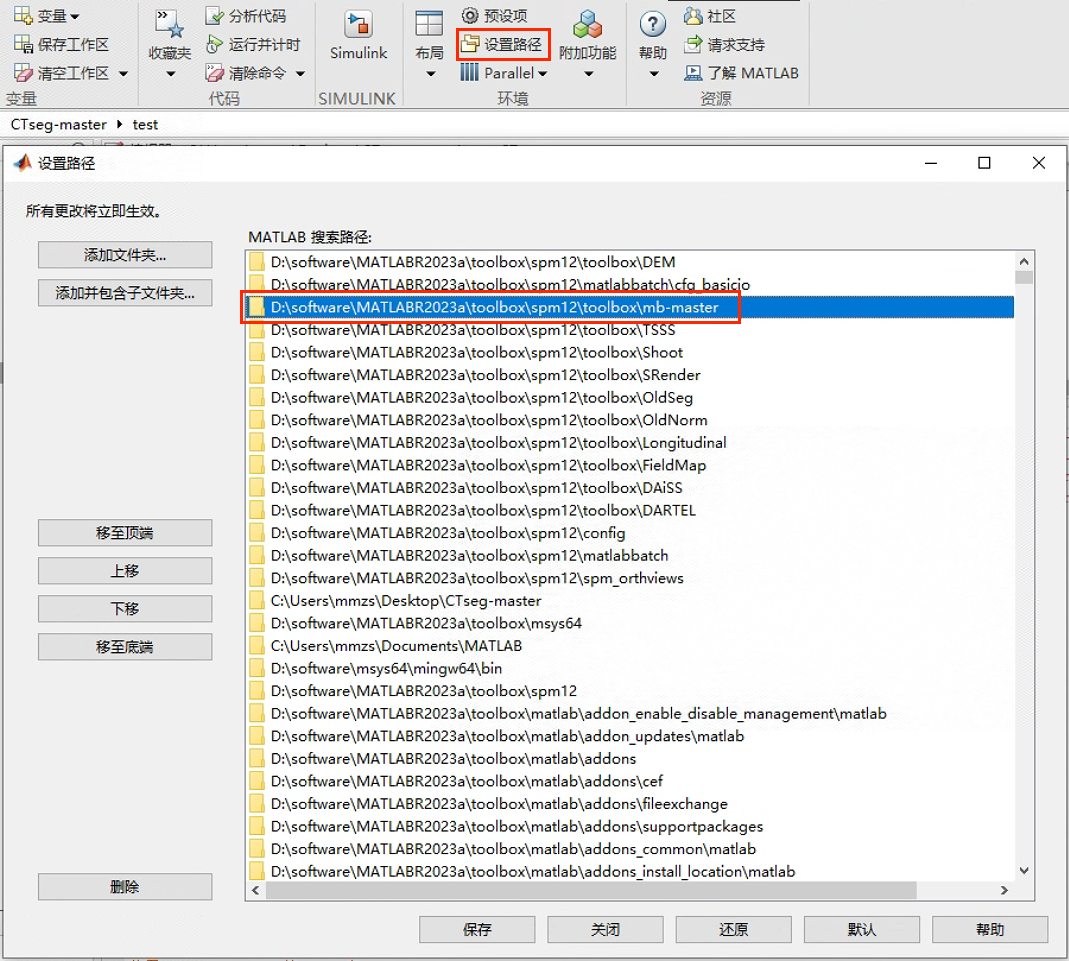Click 清除命令 clear commands icon
The height and width of the screenshot is (961, 1069).
214,72
